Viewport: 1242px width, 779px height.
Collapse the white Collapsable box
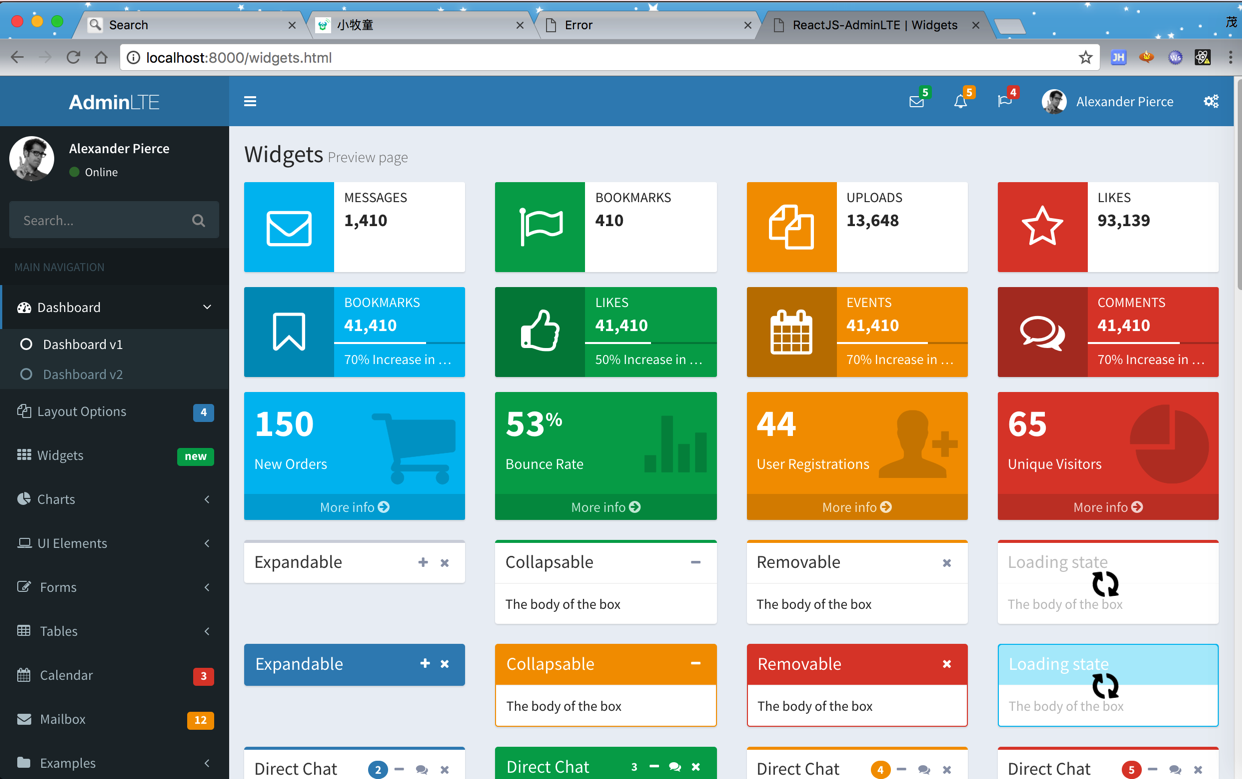click(x=695, y=563)
